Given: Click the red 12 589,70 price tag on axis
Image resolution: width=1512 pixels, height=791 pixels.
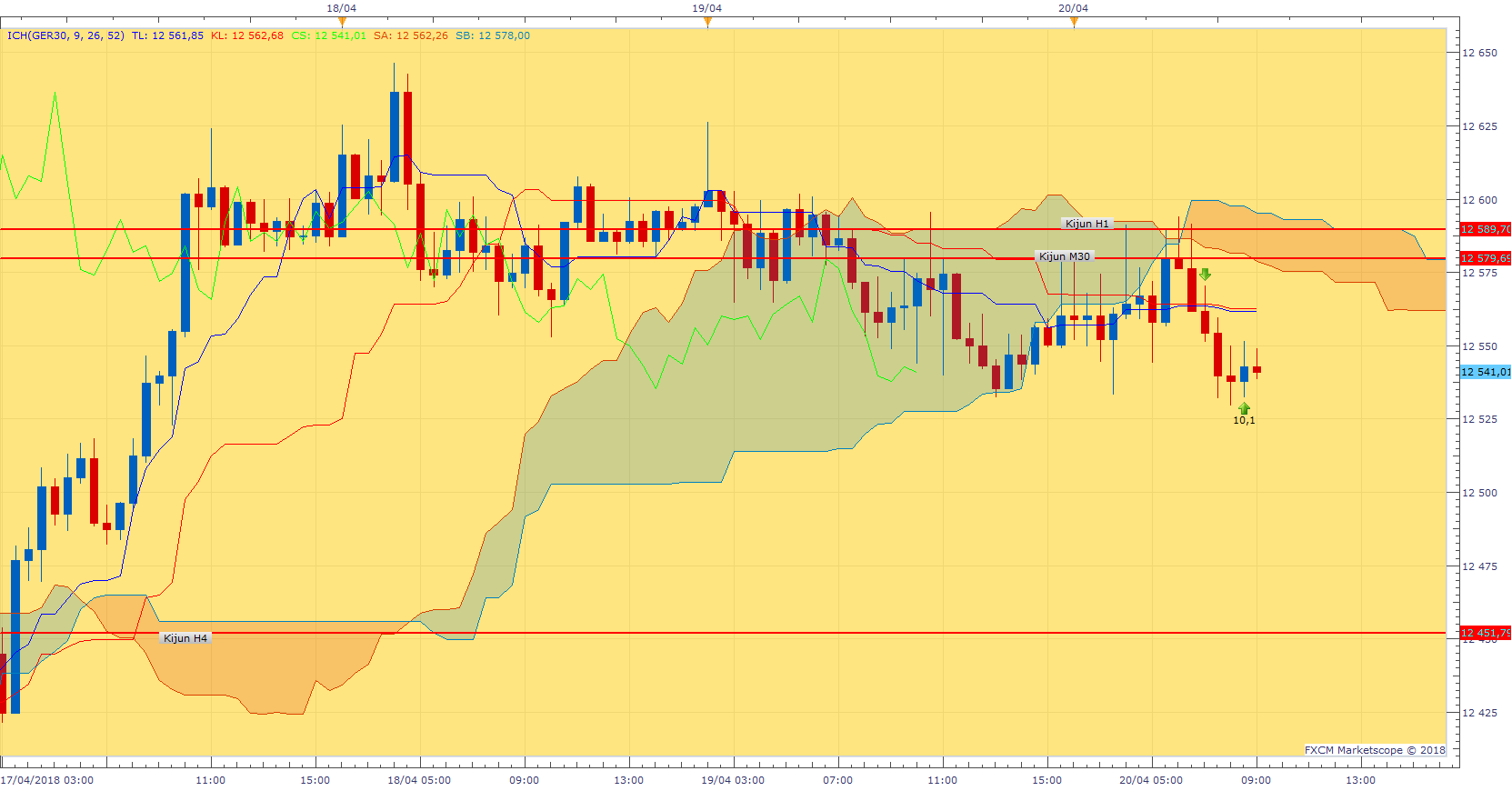Looking at the screenshot, I should [x=1486, y=229].
